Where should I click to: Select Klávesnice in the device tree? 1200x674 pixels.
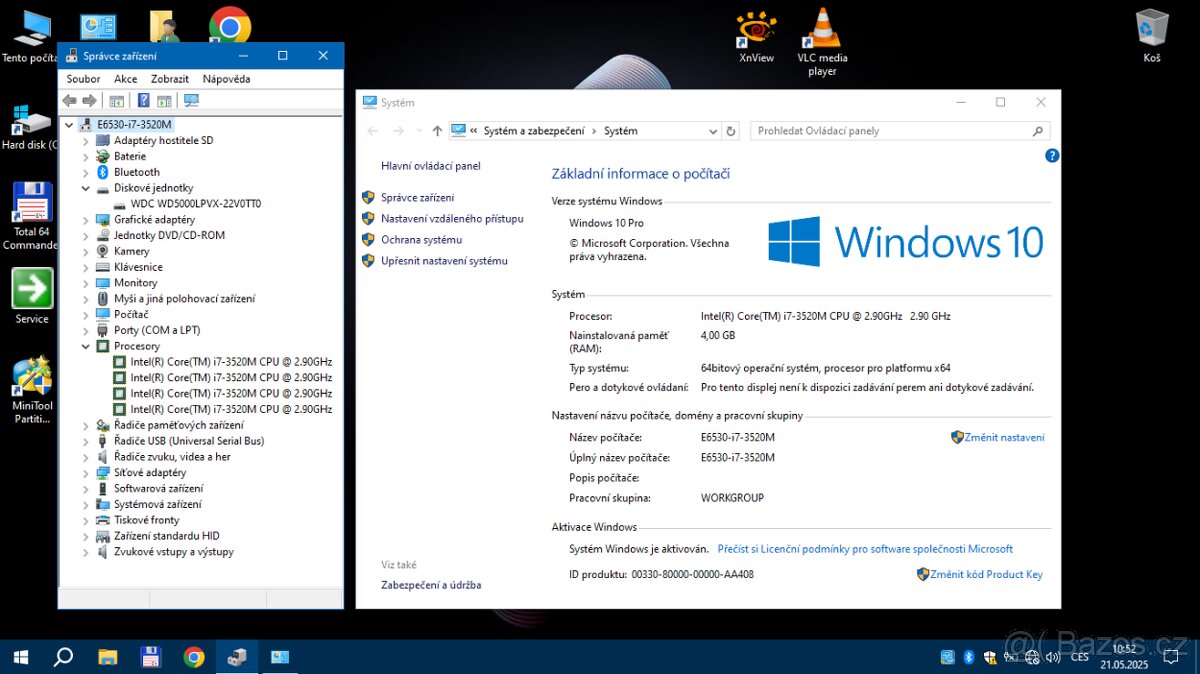(138, 267)
